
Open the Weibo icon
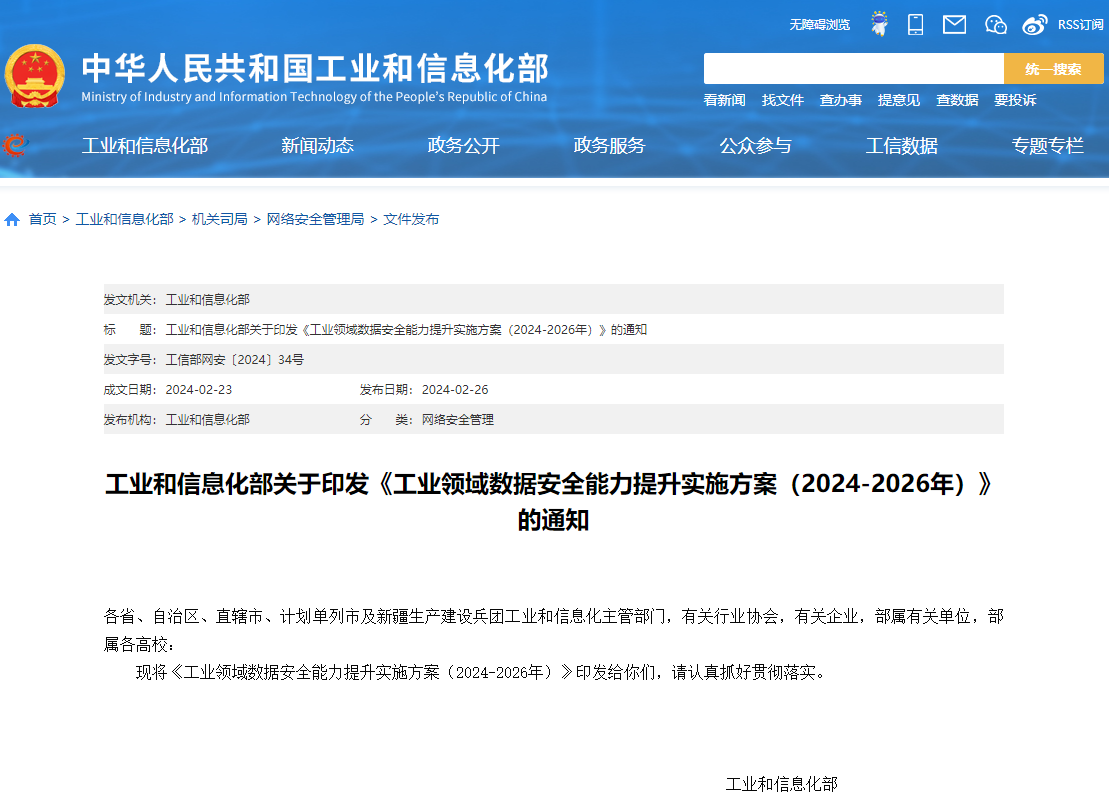pos(1035,25)
